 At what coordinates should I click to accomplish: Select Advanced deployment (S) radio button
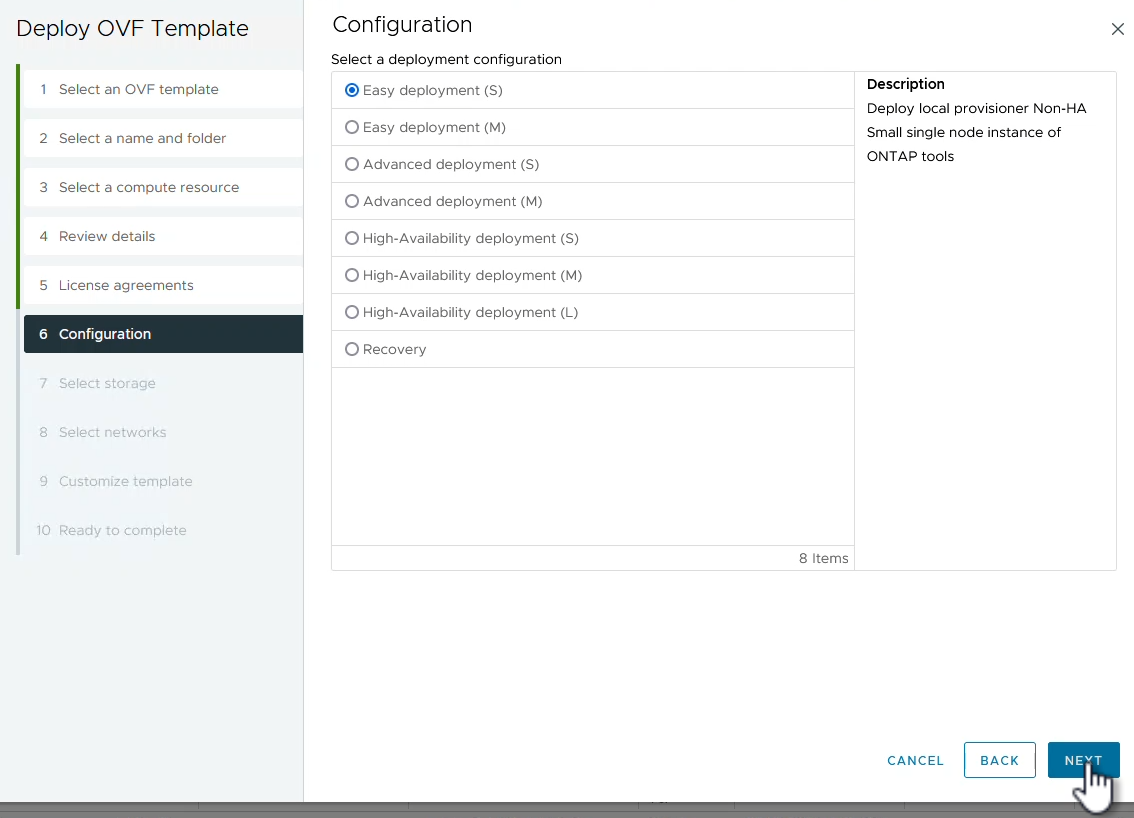[352, 164]
